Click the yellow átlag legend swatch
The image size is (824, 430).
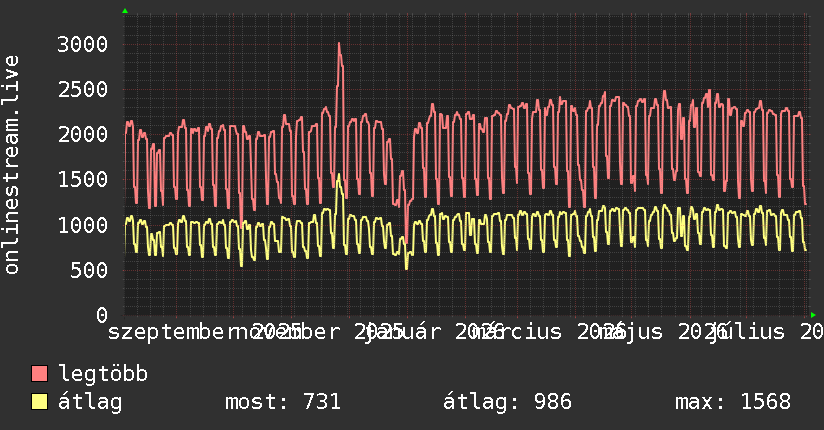coord(39,401)
